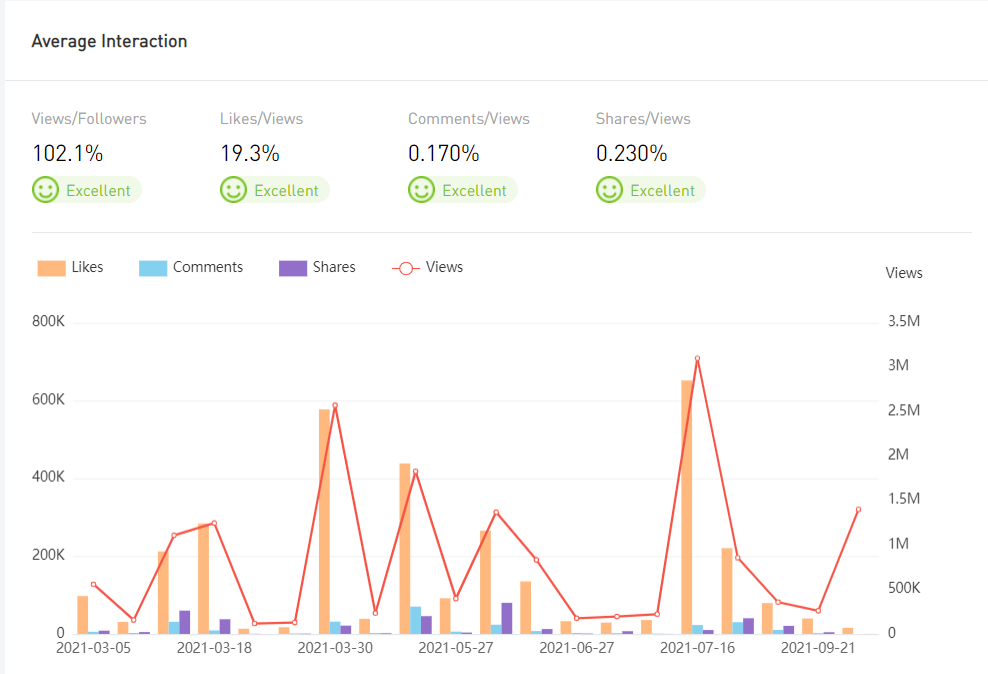Click the 102.1% Views/Followers value
Viewport: 988px width, 674px height.
tap(68, 154)
